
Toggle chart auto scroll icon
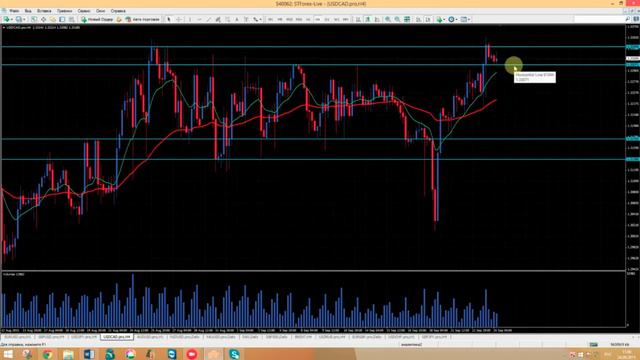[x=418, y=19]
